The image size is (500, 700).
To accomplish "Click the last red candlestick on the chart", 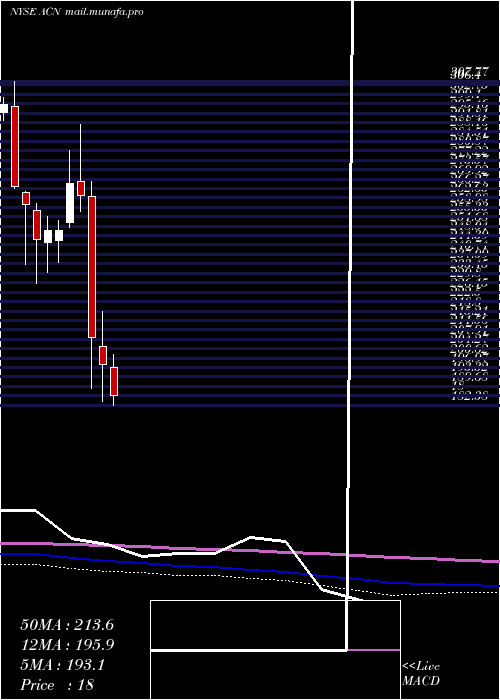I will (114, 381).
